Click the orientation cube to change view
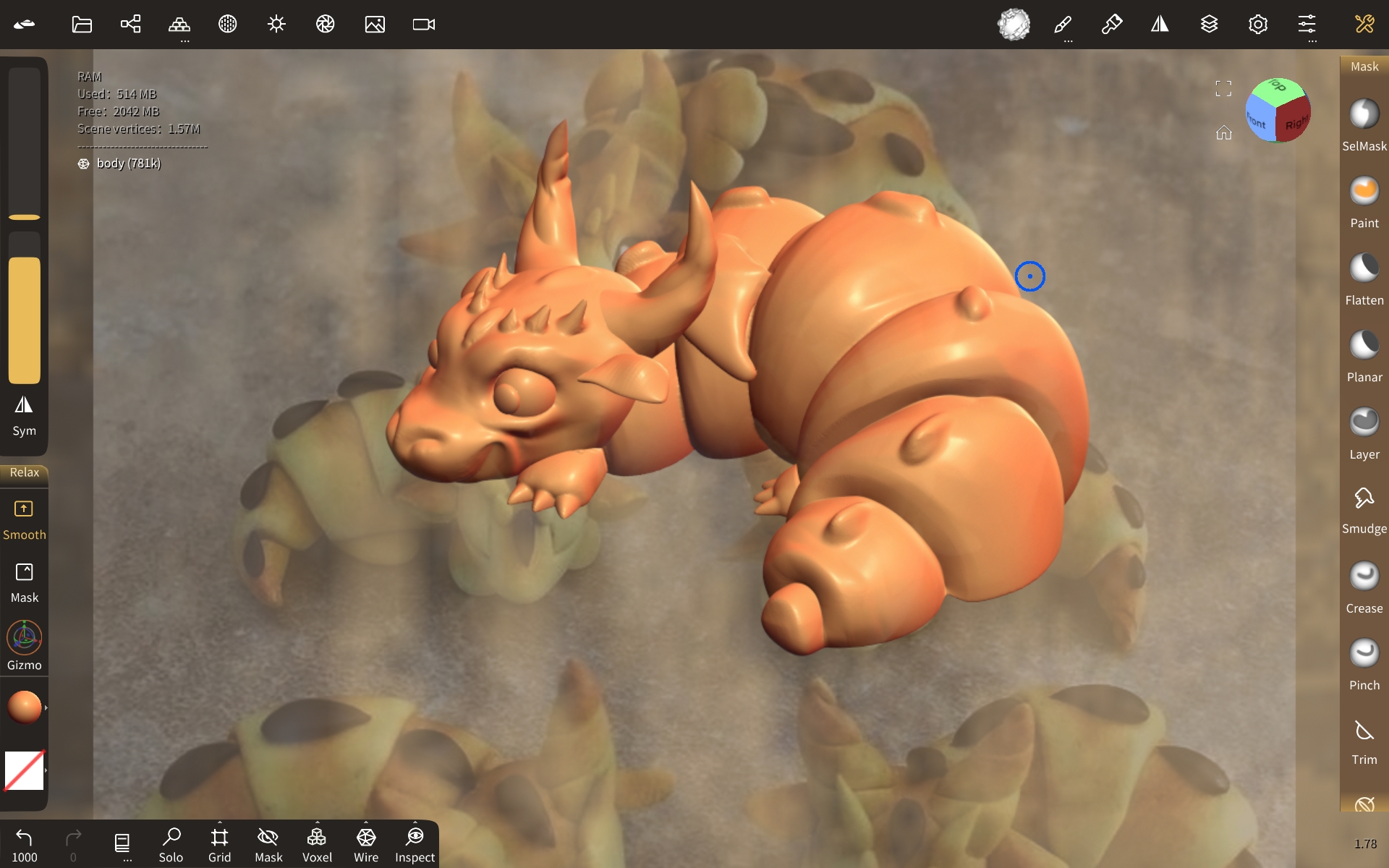 point(1277,110)
